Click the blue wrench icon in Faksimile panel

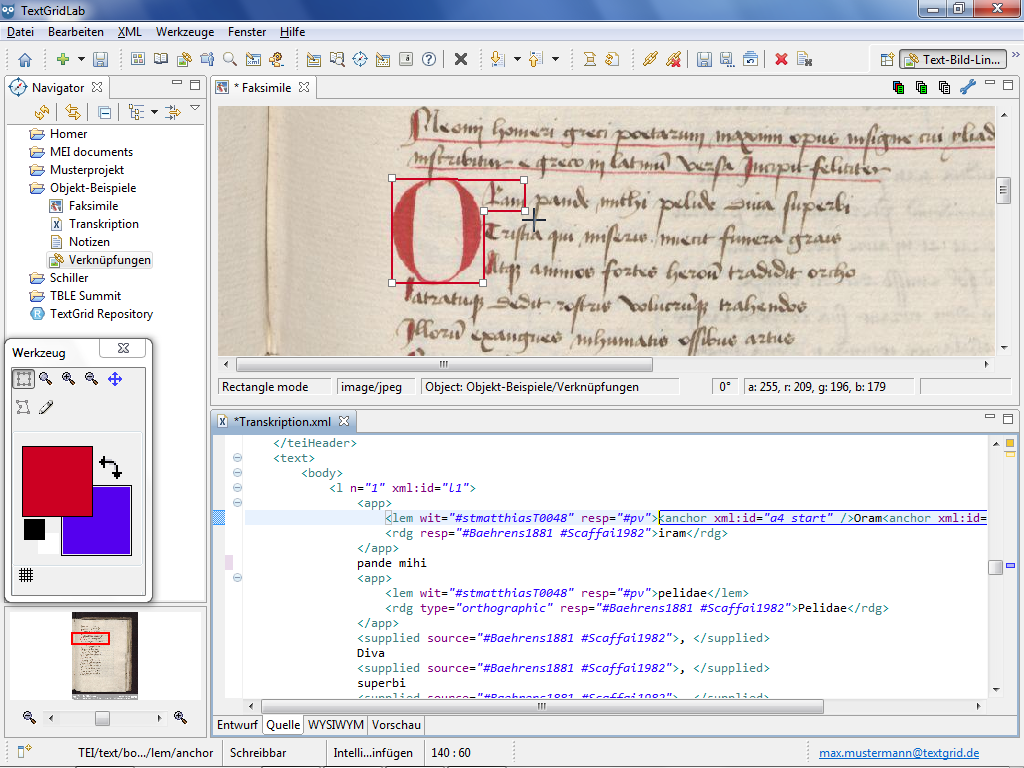(x=967, y=88)
